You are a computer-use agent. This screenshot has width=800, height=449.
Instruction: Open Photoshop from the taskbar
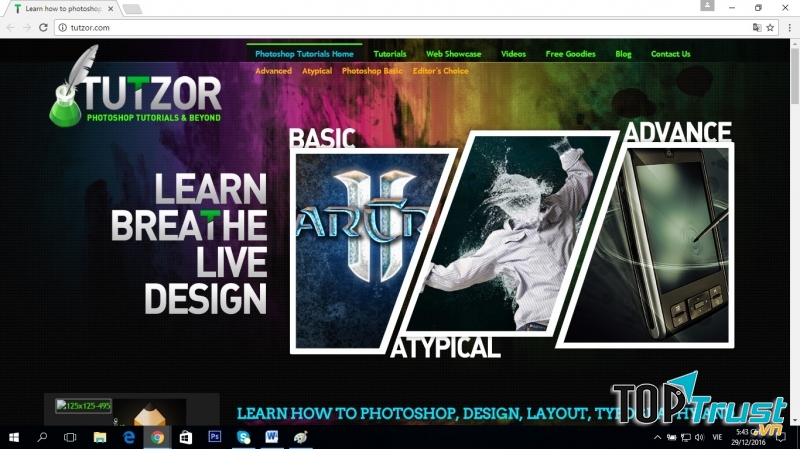(215, 437)
